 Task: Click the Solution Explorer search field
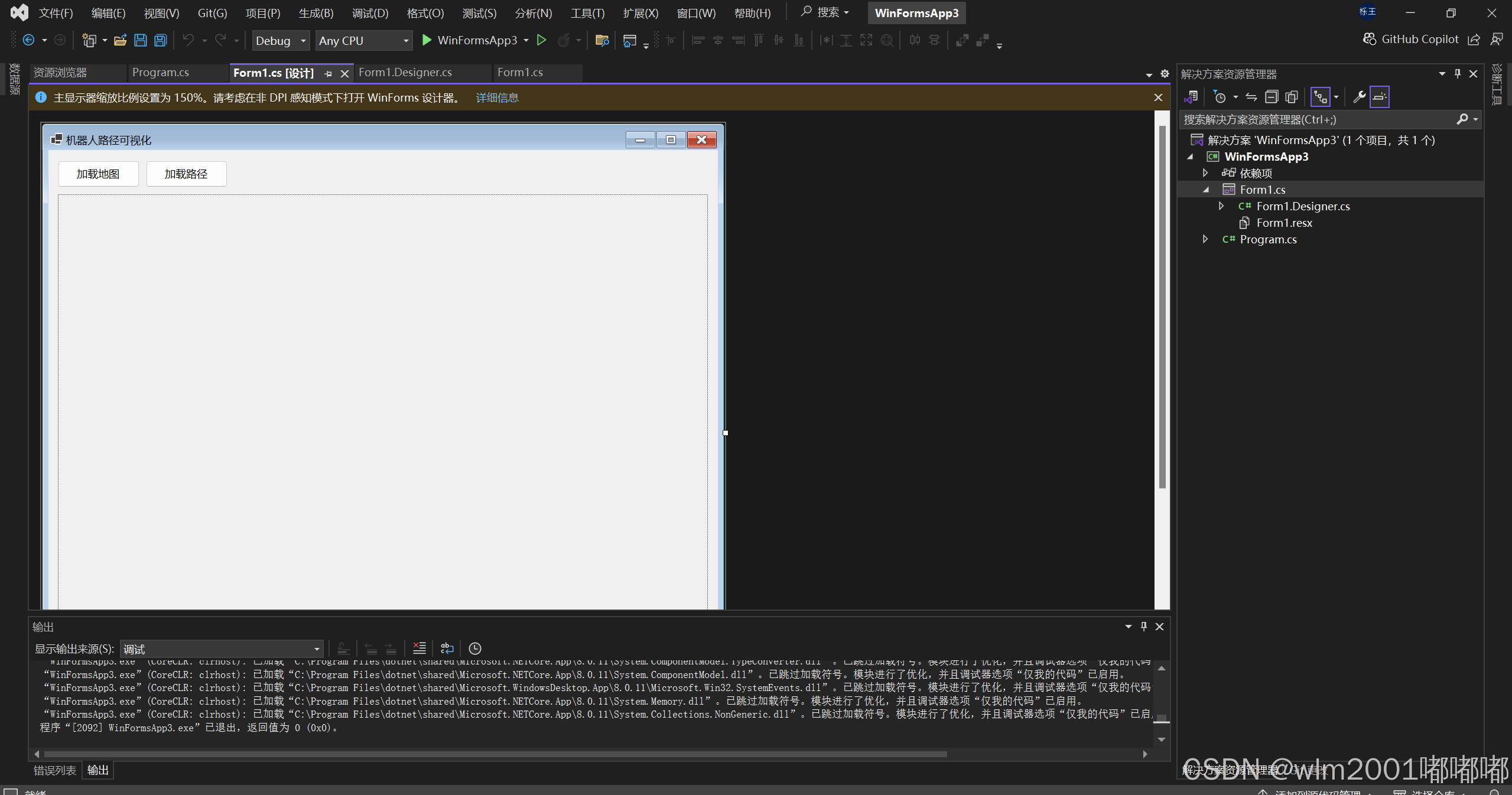click(1318, 119)
